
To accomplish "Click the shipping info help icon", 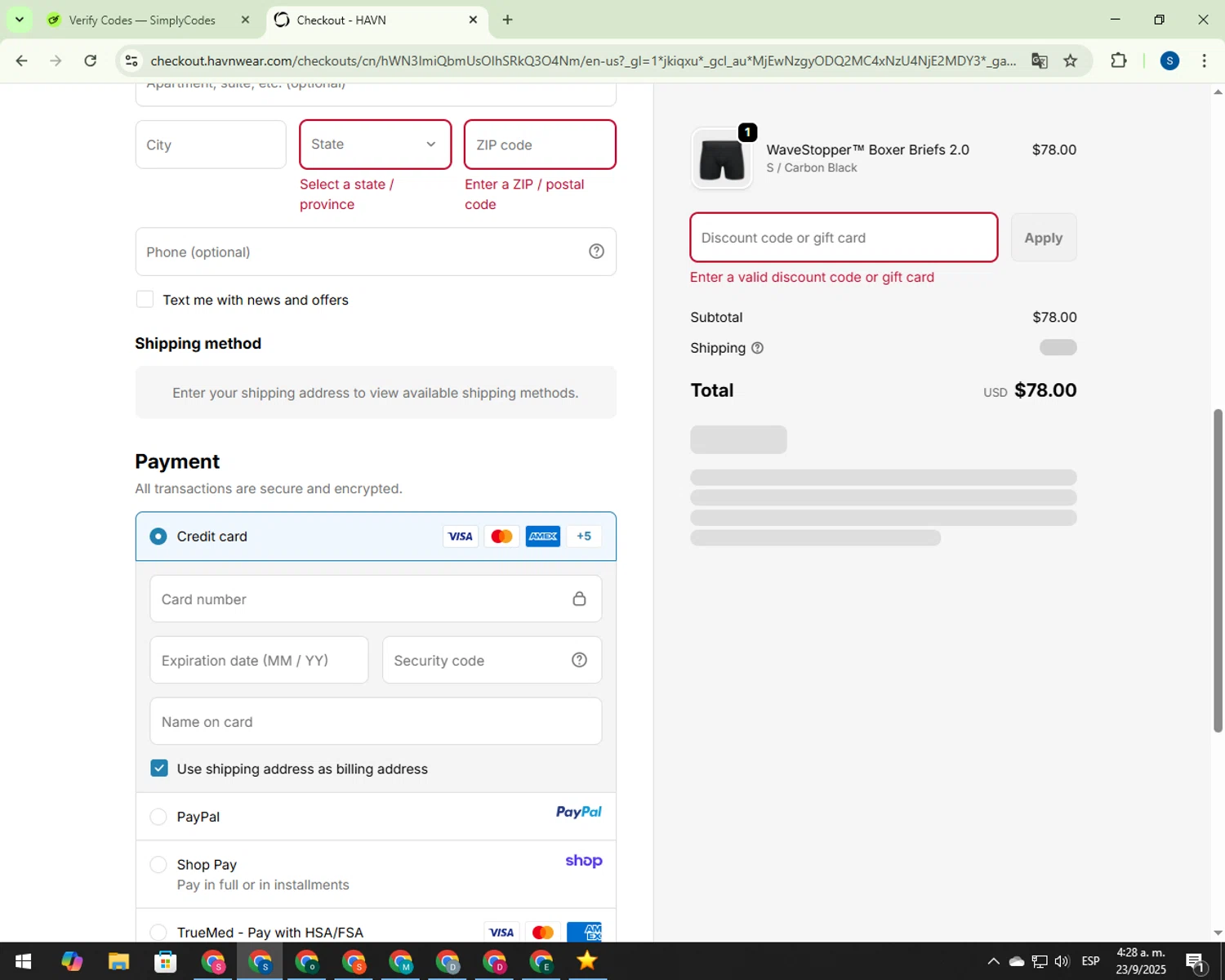I will (757, 348).
